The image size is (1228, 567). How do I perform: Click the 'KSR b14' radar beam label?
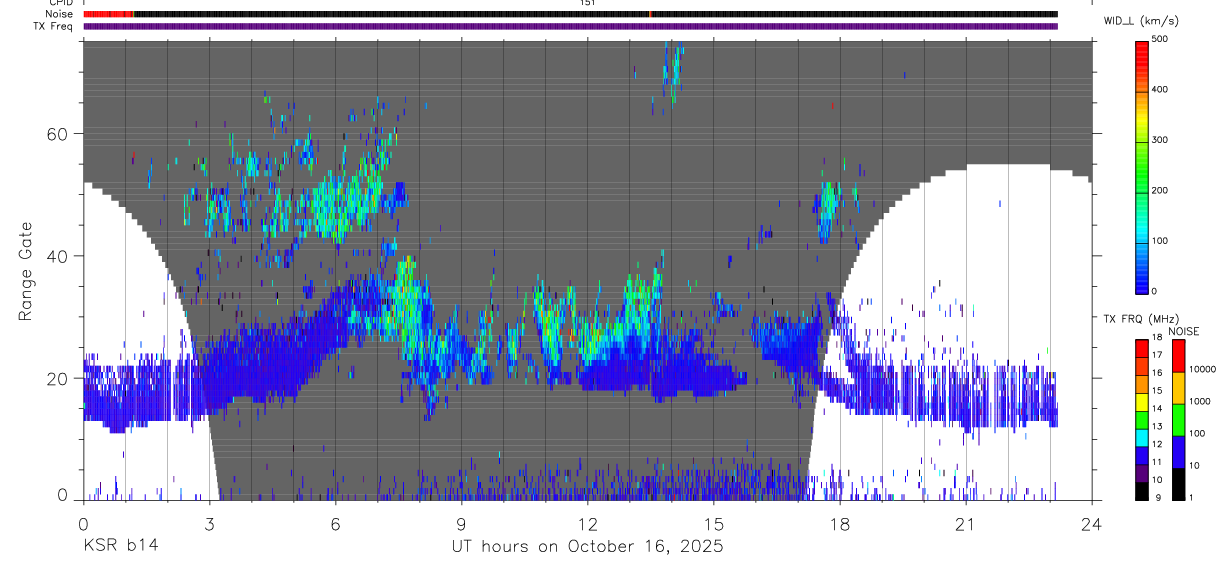120,546
